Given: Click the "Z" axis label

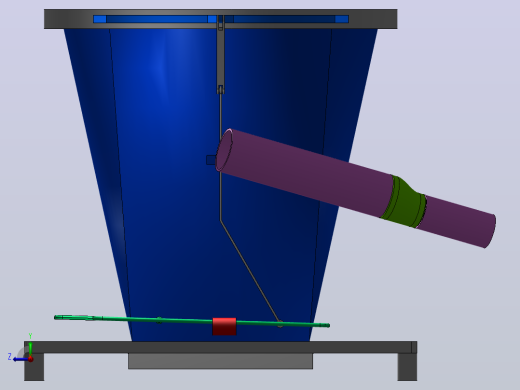Looking at the screenshot, I should coord(10,357).
